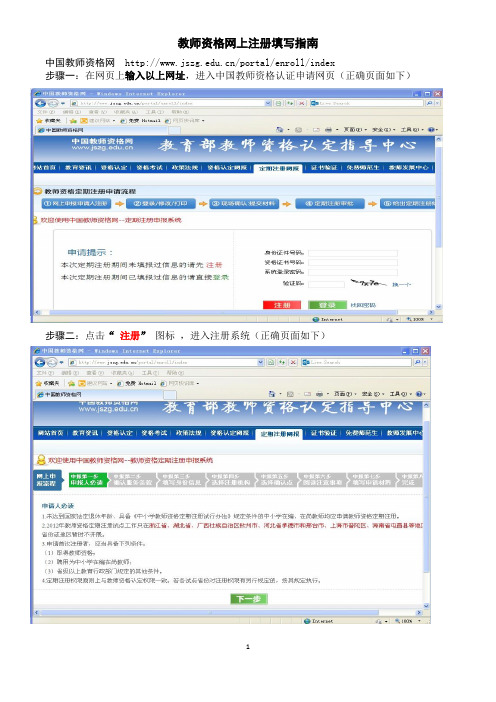Click the red 注册 button on login form

(x=282, y=305)
